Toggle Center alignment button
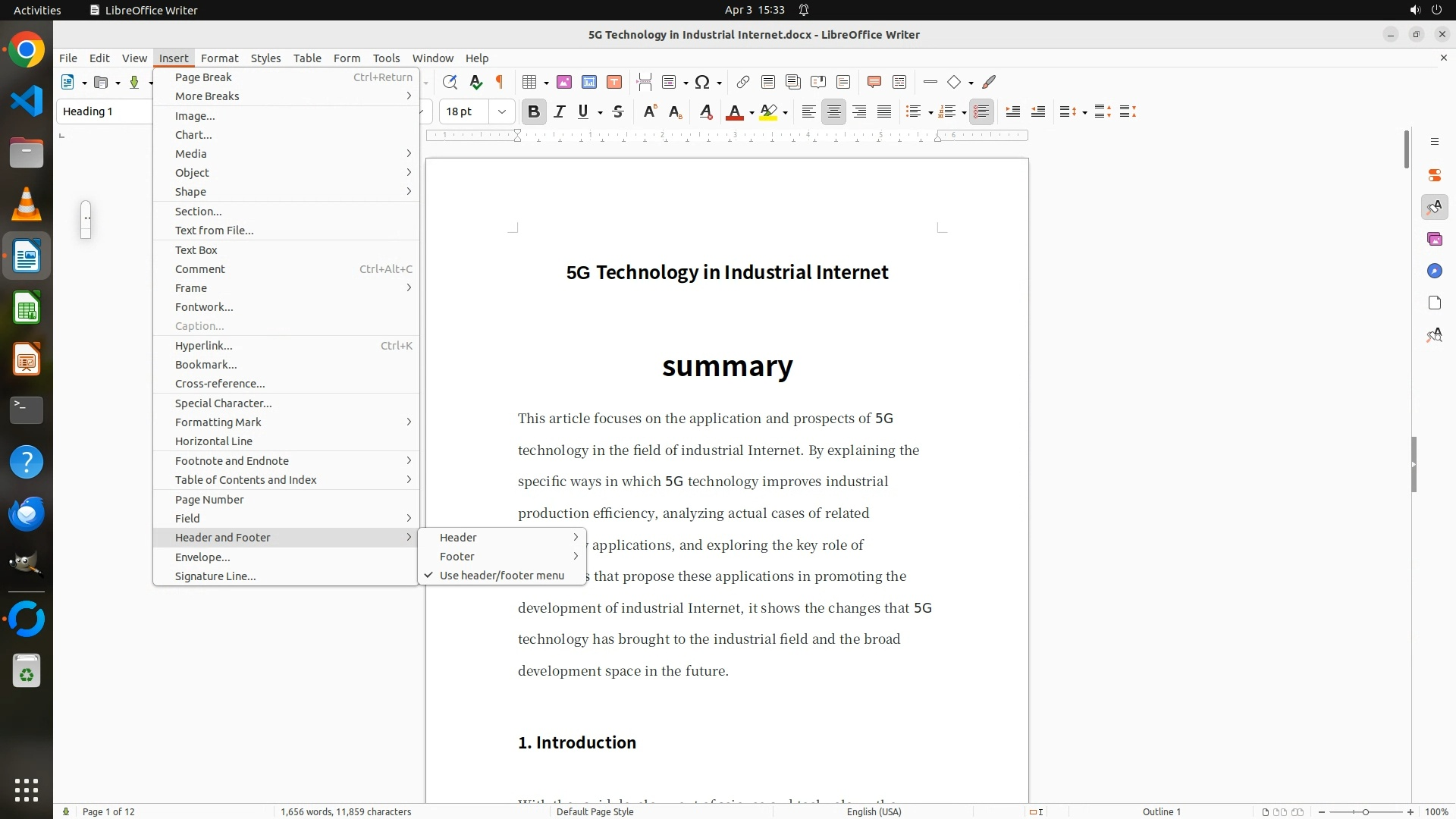1456x819 pixels. point(833,112)
